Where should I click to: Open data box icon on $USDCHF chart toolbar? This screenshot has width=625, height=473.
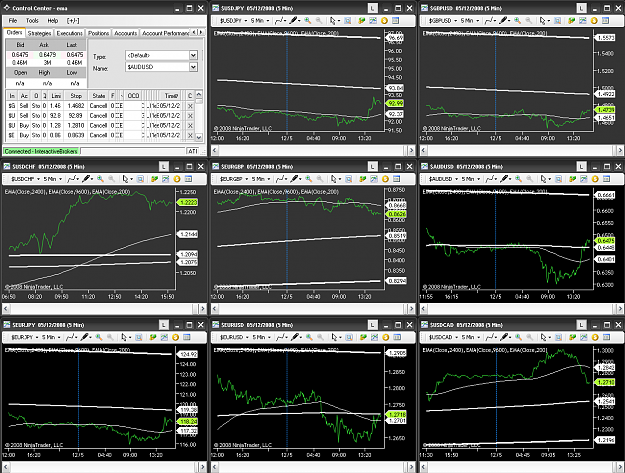tap(140, 179)
